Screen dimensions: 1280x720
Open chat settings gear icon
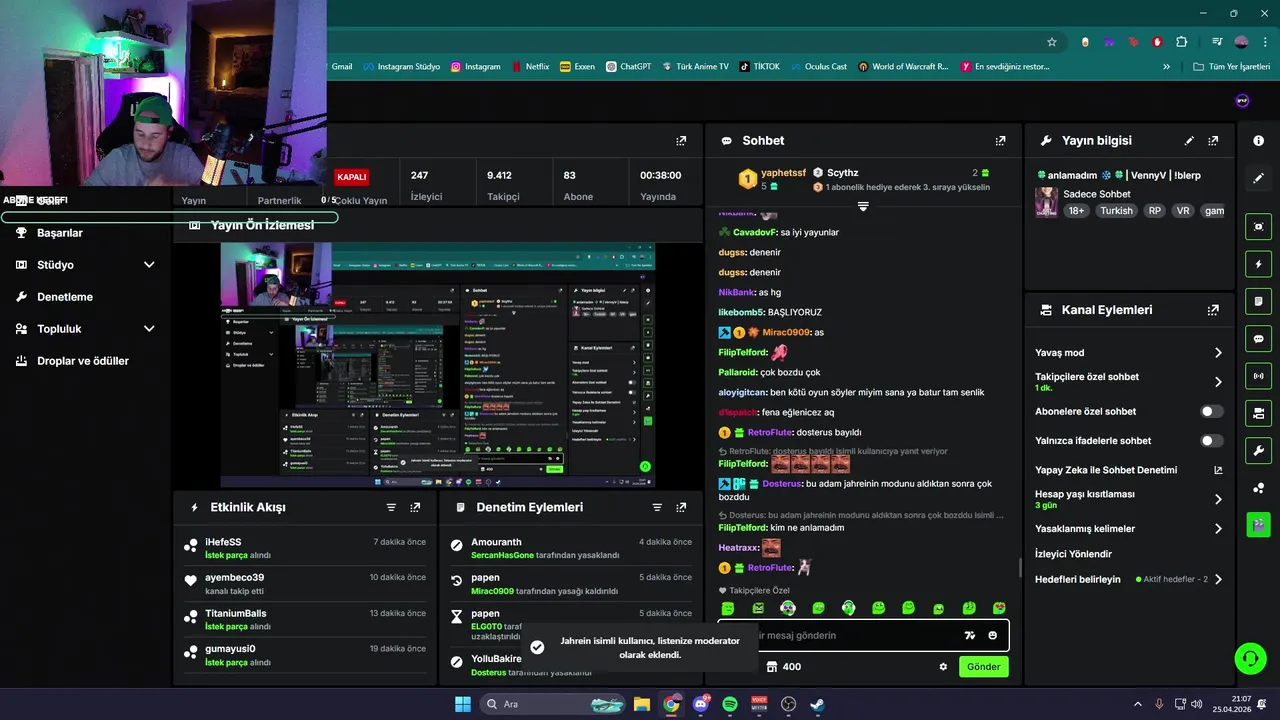coord(943,667)
